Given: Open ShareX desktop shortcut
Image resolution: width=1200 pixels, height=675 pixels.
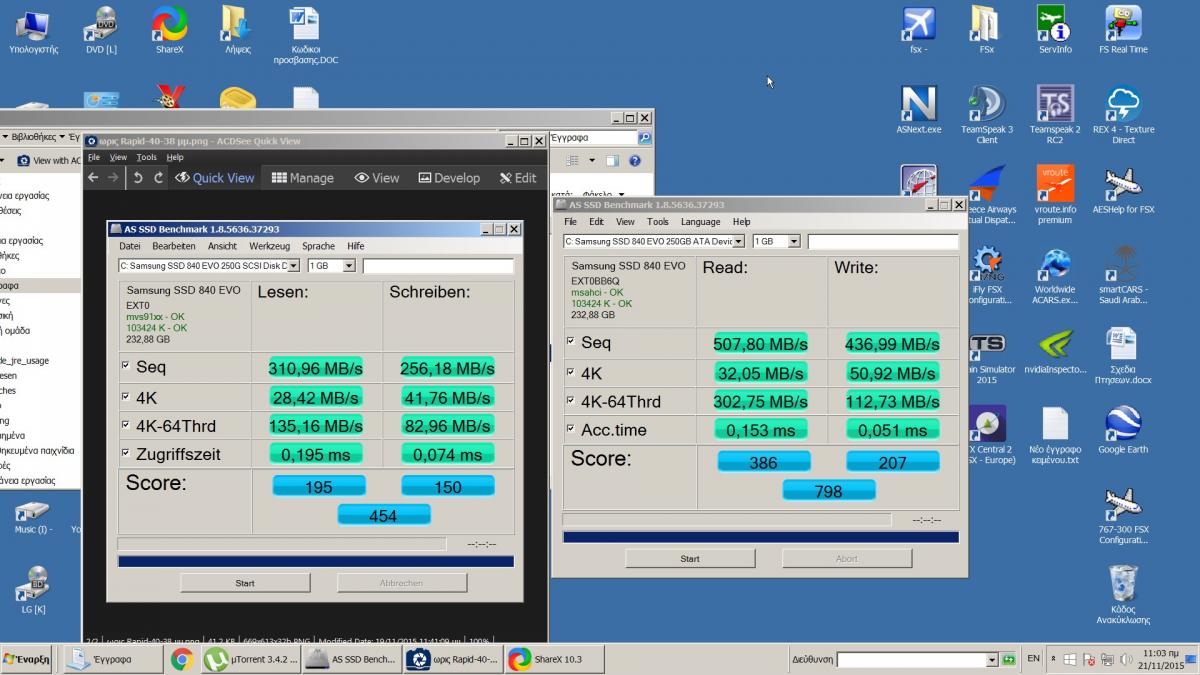Looking at the screenshot, I should 168,29.
